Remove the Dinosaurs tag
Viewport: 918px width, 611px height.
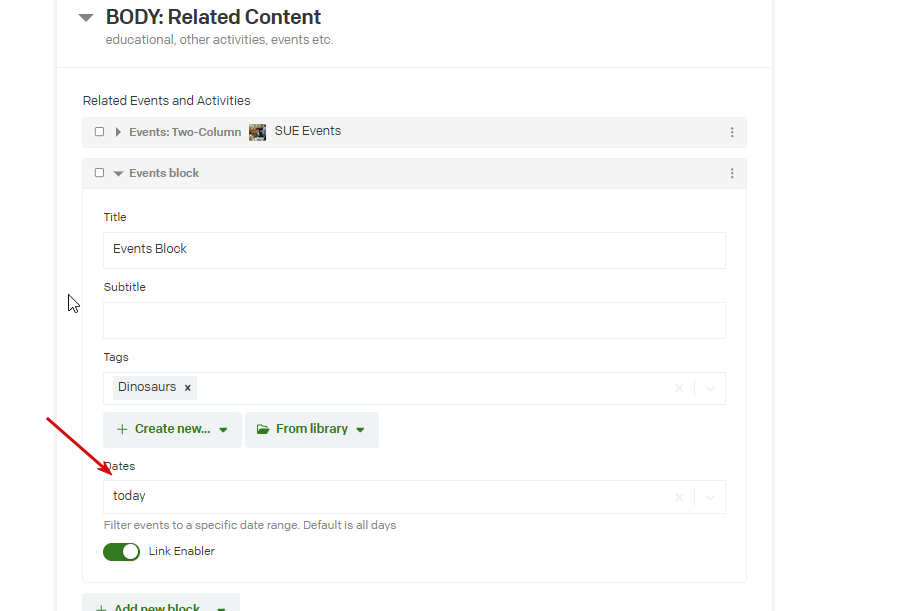[187, 388]
